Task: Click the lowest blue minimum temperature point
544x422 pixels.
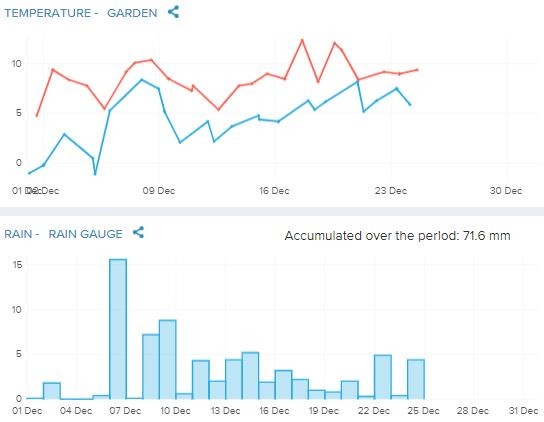Action: [x=95, y=174]
